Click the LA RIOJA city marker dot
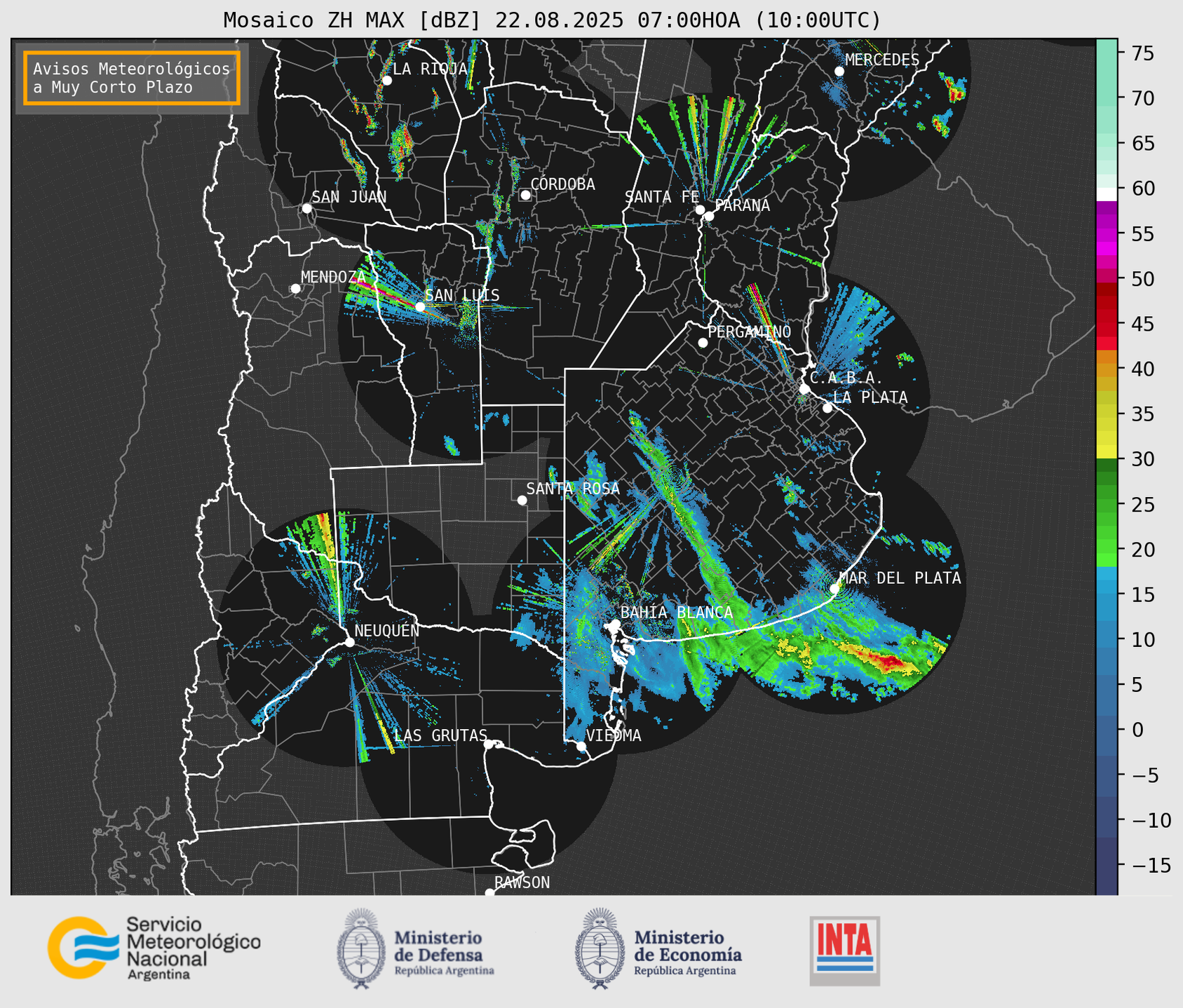This screenshot has width=1183, height=1008. pyautogui.click(x=387, y=81)
